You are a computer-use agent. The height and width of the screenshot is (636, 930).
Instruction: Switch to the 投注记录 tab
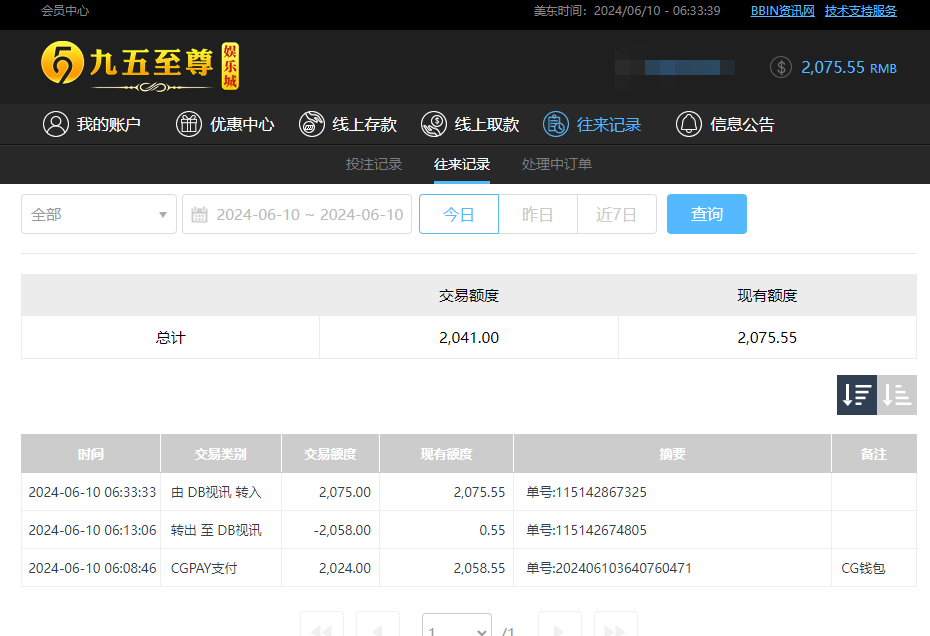(x=374, y=164)
